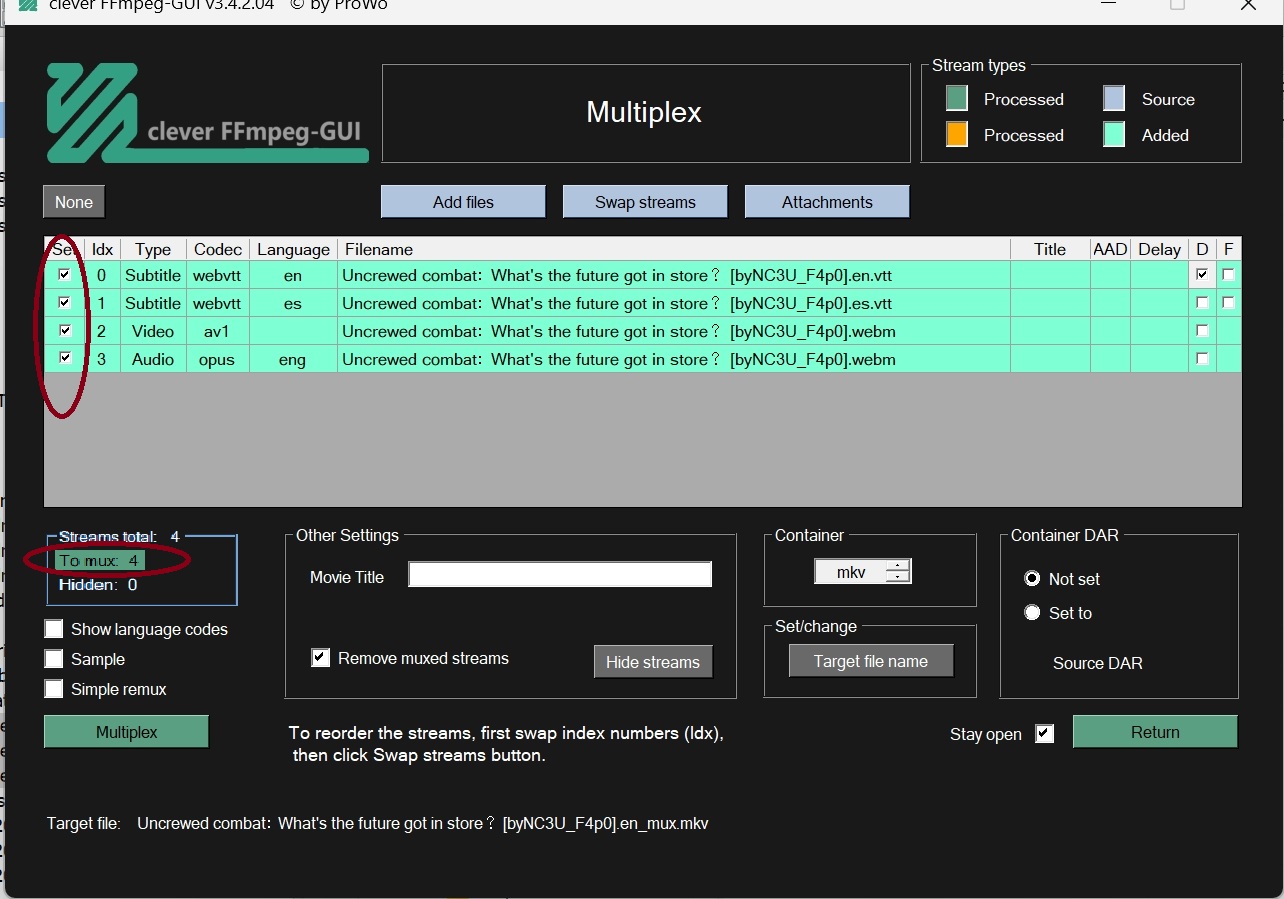Open Attachments
Image resolution: width=1284 pixels, height=899 pixels.
(827, 202)
